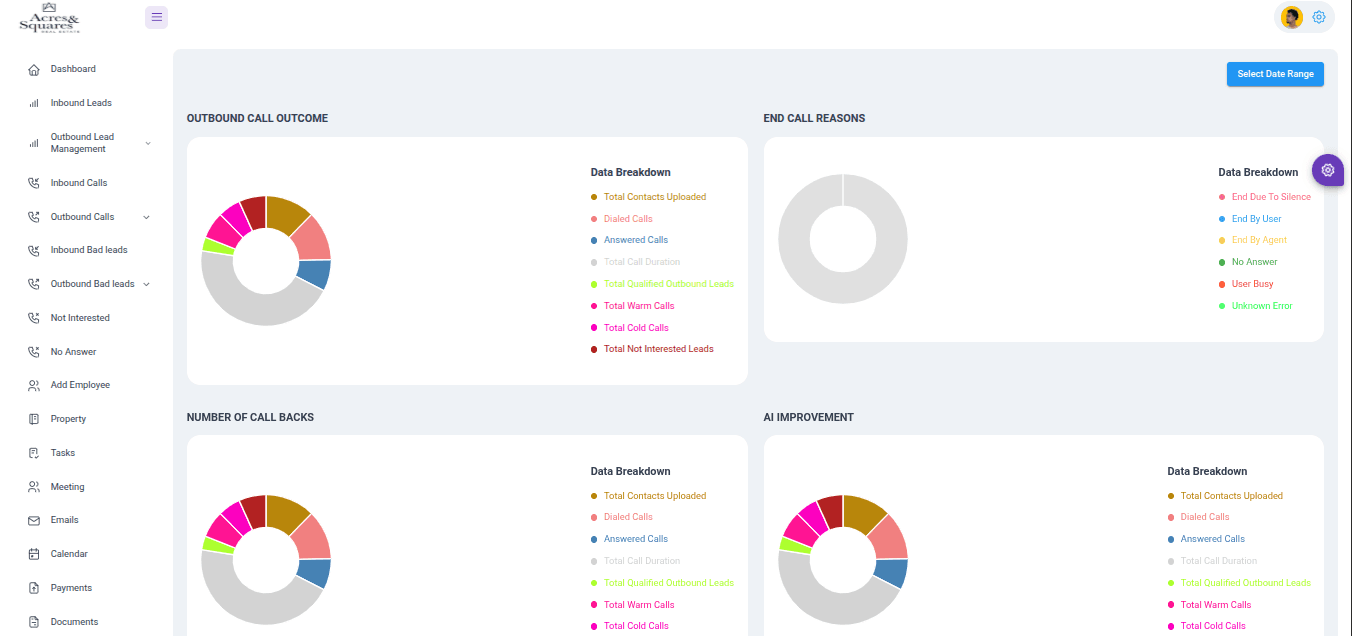Open the hamburger menu at the top
Image resolution: width=1352 pixels, height=636 pixels.
(x=156, y=17)
